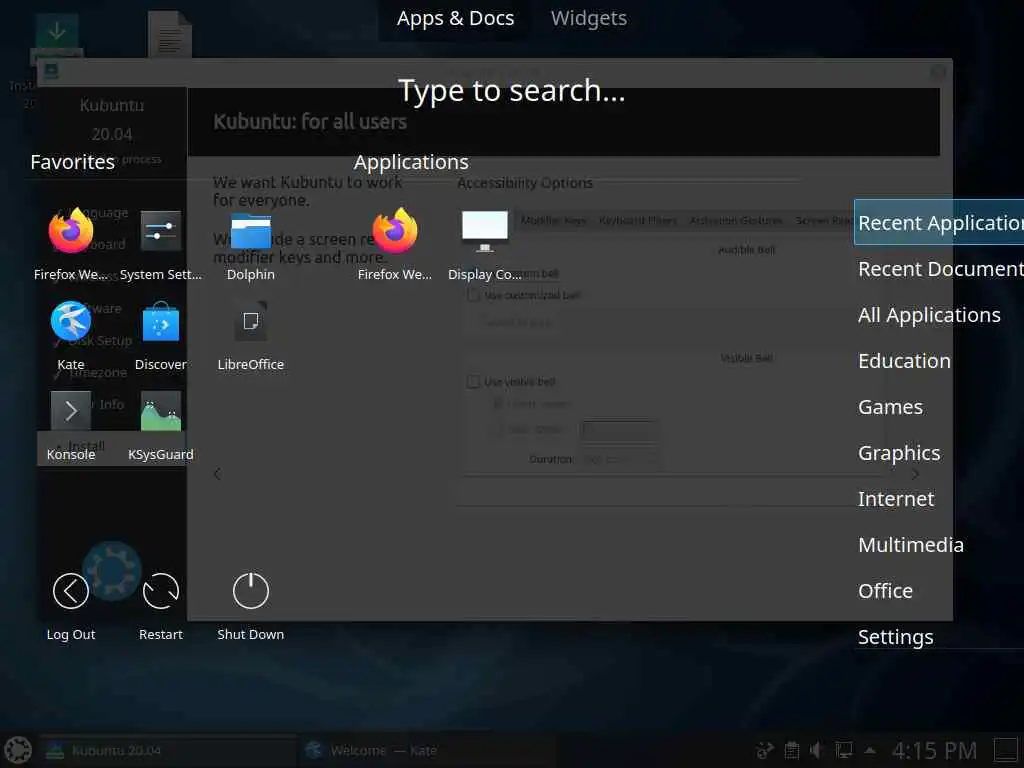Click the volume speaker tray icon
The height and width of the screenshot is (768, 1024).
pyautogui.click(x=816, y=750)
